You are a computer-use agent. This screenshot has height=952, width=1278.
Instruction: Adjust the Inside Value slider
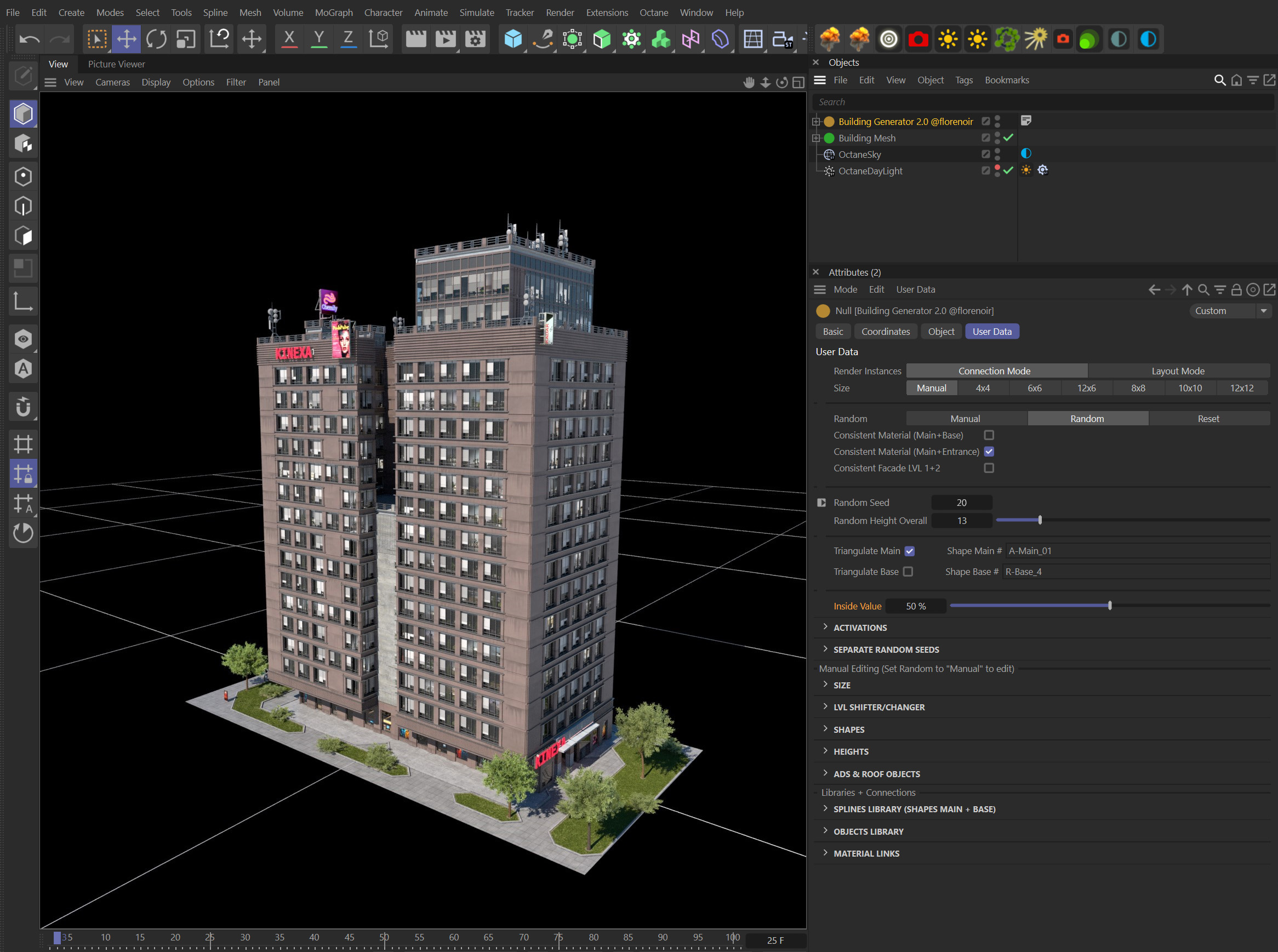coord(1109,605)
